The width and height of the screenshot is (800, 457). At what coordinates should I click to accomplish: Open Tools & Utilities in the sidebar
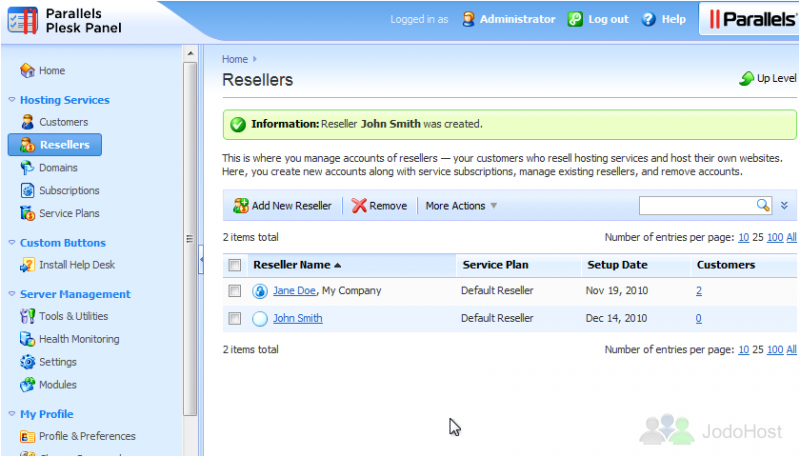73,316
